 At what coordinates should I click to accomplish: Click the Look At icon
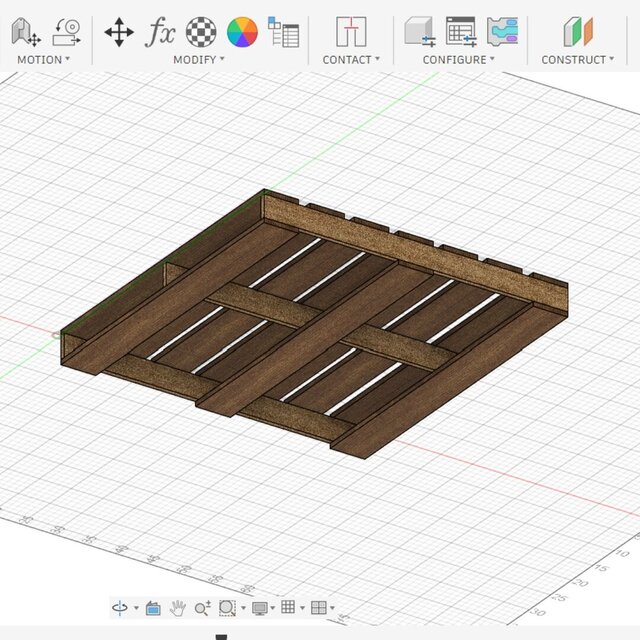point(153,608)
